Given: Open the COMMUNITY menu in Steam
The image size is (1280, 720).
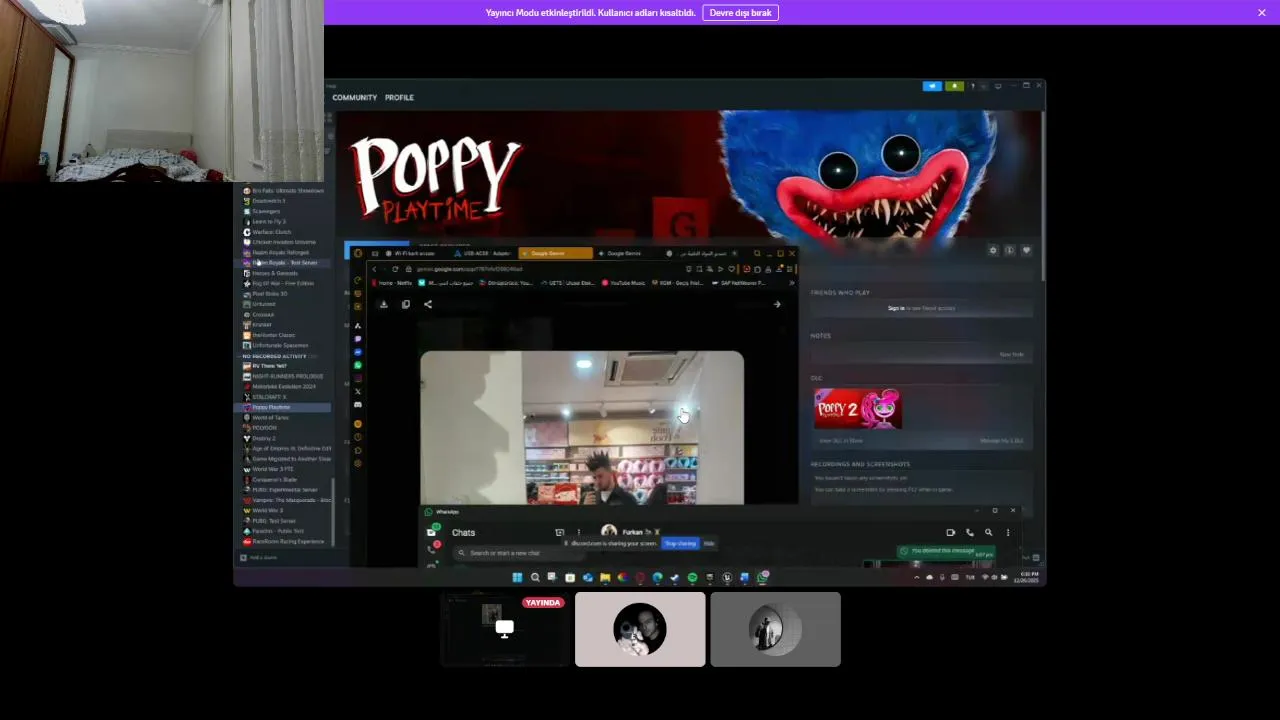Looking at the screenshot, I should [355, 98].
